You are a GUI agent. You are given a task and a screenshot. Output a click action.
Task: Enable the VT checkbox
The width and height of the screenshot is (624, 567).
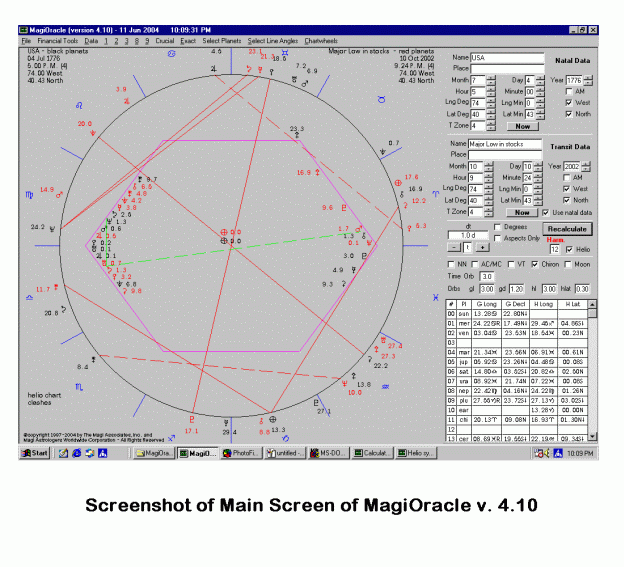pos(511,264)
